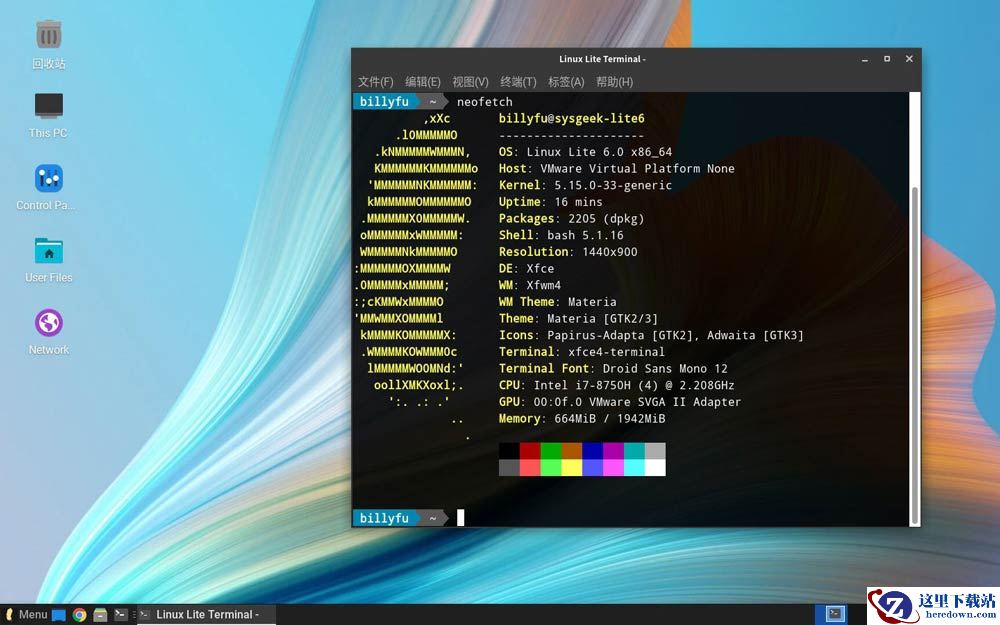Open the 编辑(E) menu
This screenshot has width=1000, height=625.
coord(422,82)
